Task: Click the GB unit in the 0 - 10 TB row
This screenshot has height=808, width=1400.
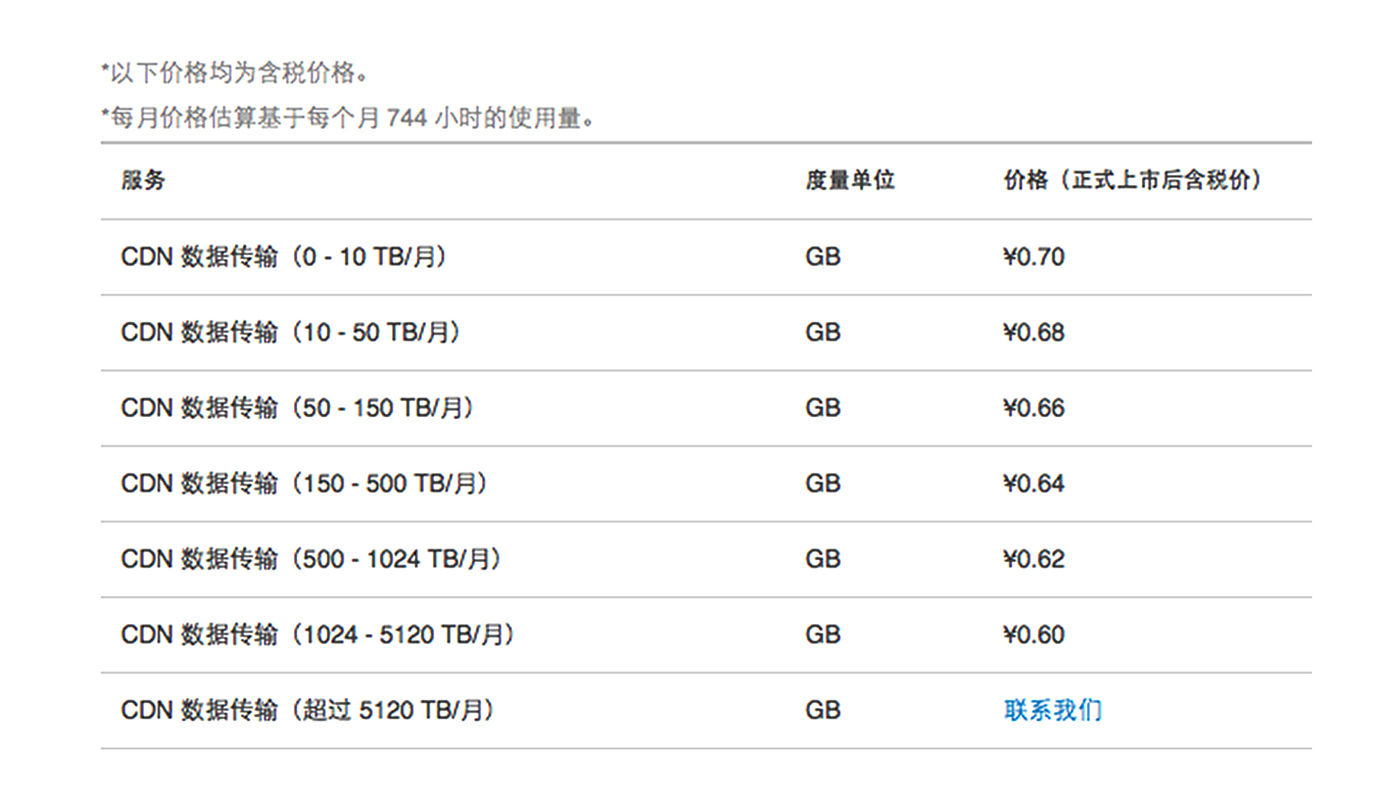Action: point(822,257)
